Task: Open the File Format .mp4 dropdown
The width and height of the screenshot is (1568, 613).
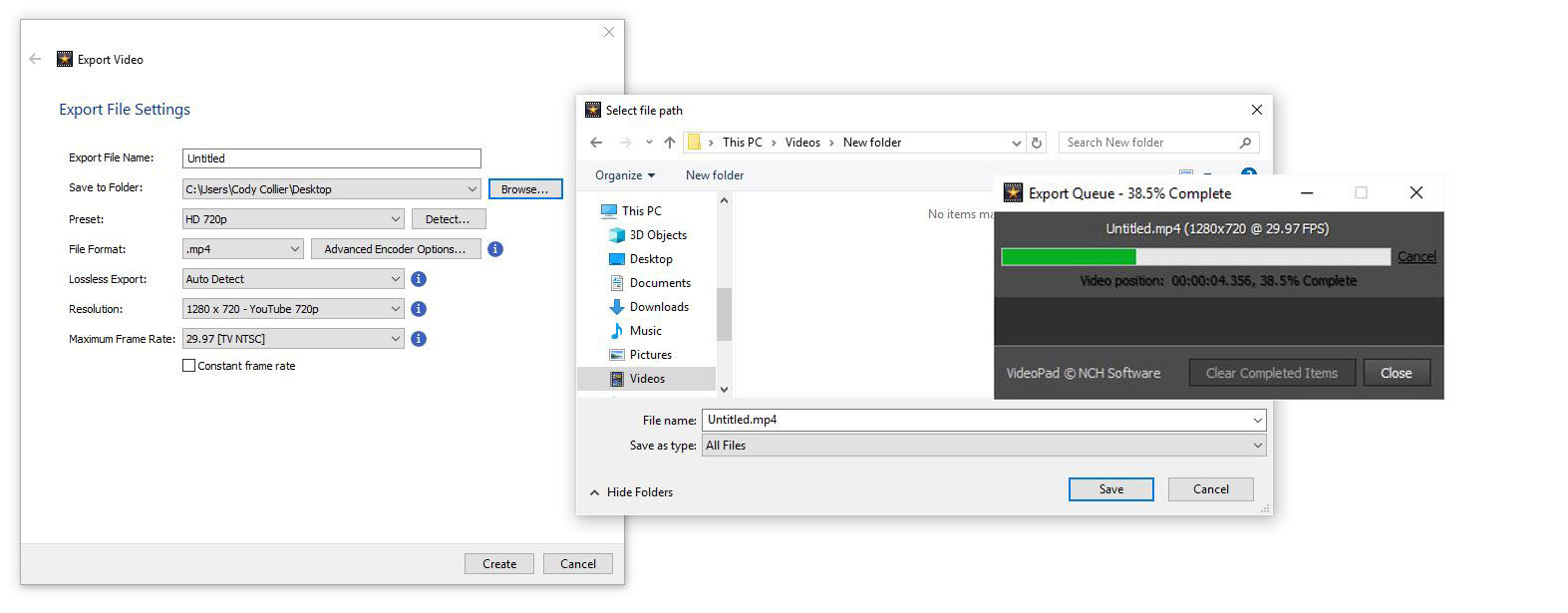Action: 242,249
